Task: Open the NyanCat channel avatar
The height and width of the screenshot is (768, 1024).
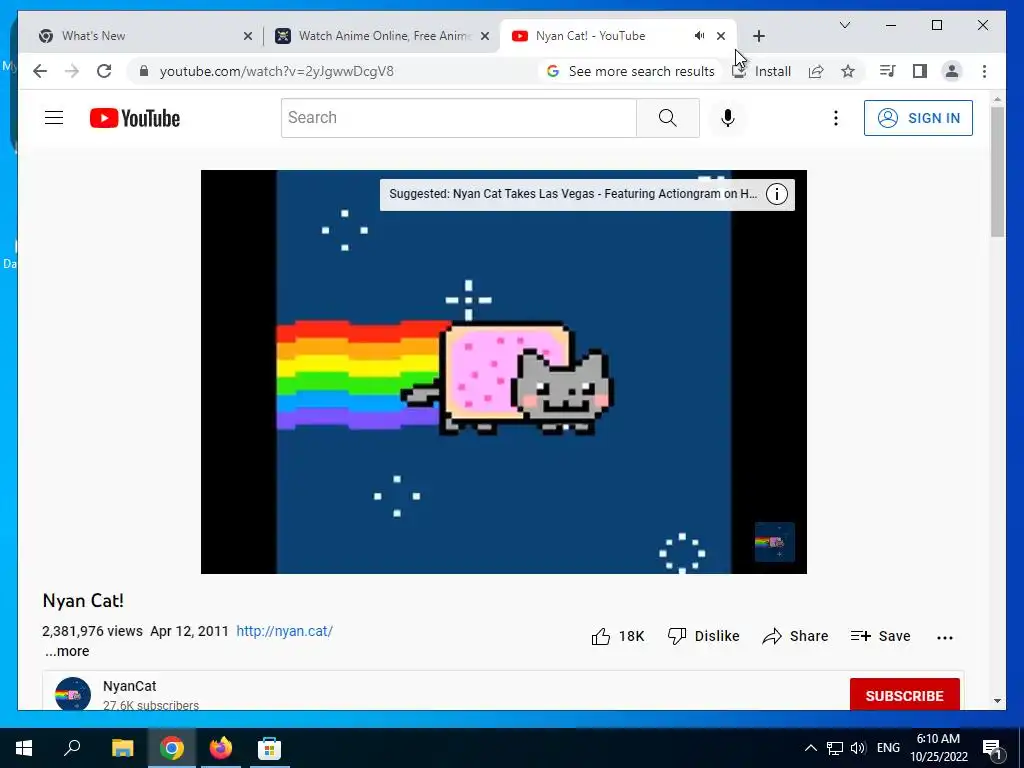Action: click(72, 695)
